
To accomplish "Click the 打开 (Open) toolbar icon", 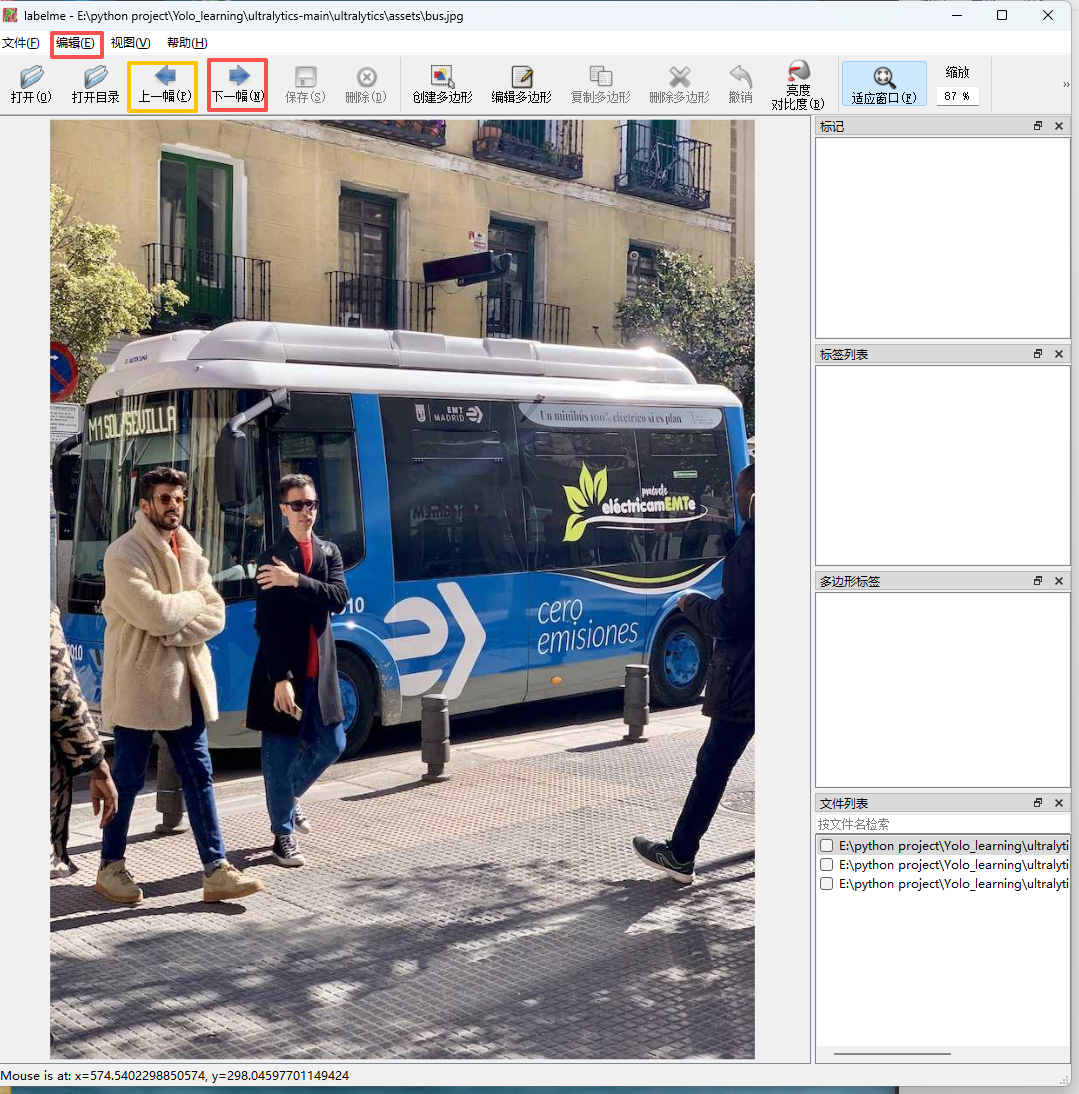I will point(31,84).
